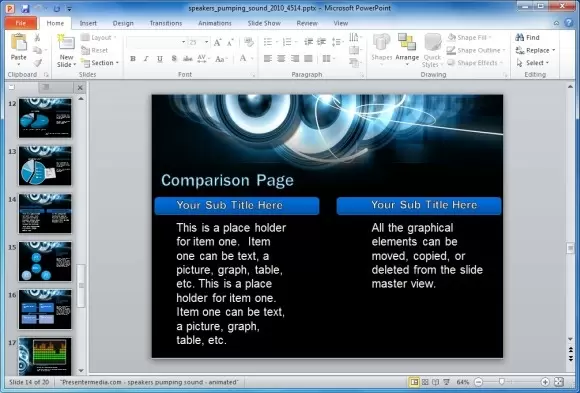
Task: Open the font name combo box
Action: pyautogui.click(x=156, y=42)
